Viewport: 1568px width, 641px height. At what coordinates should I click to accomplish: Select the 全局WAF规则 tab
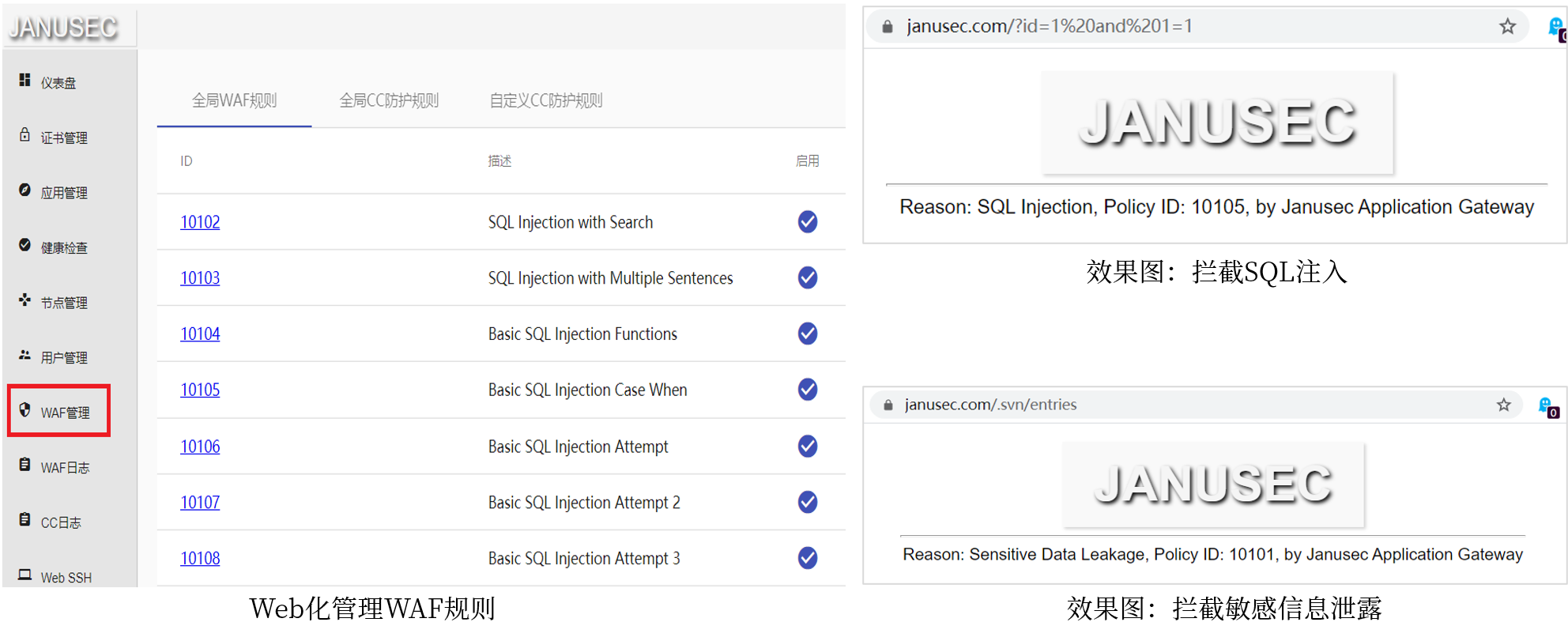[x=235, y=100]
